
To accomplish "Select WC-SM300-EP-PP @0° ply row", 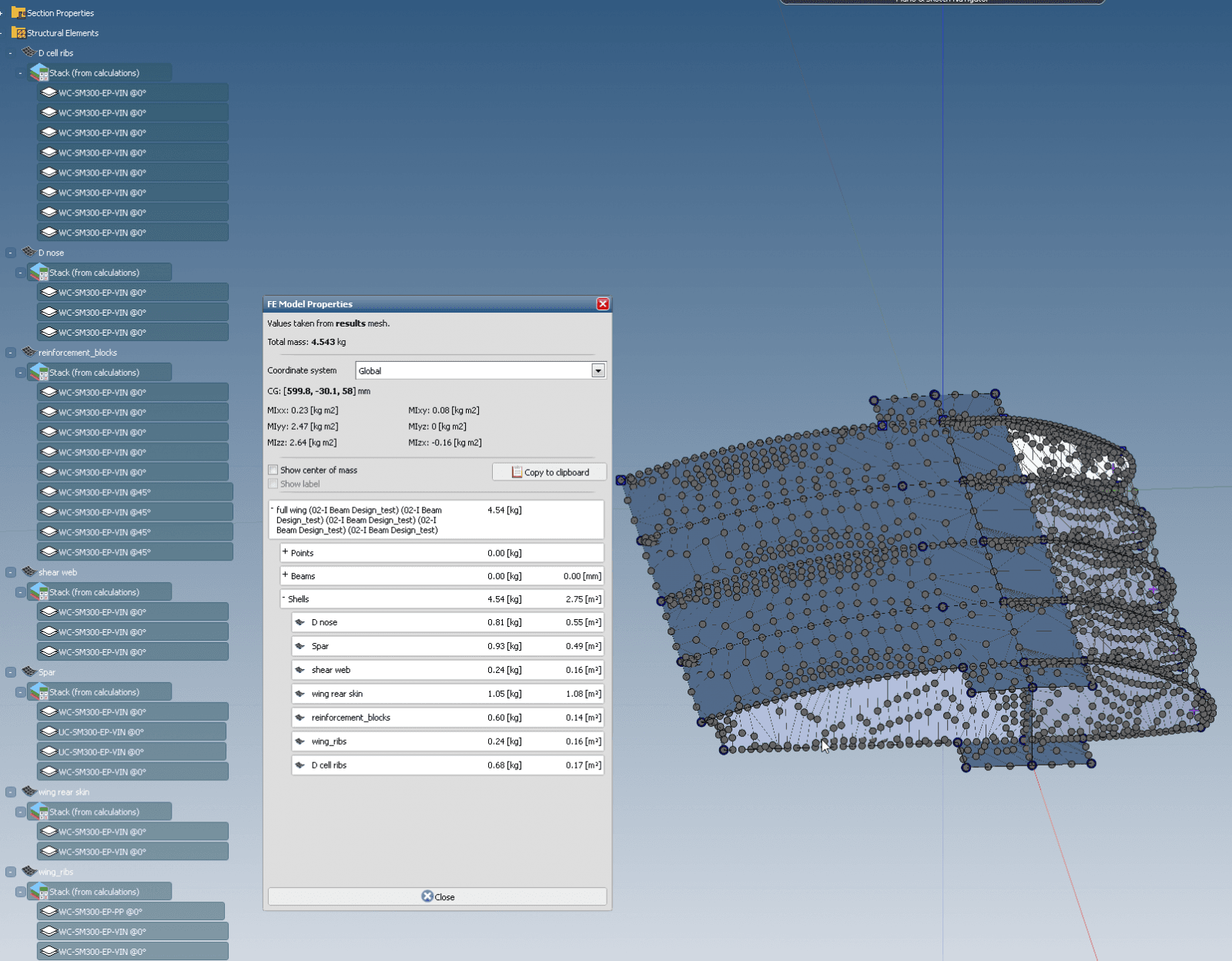I will pyautogui.click(x=131, y=911).
